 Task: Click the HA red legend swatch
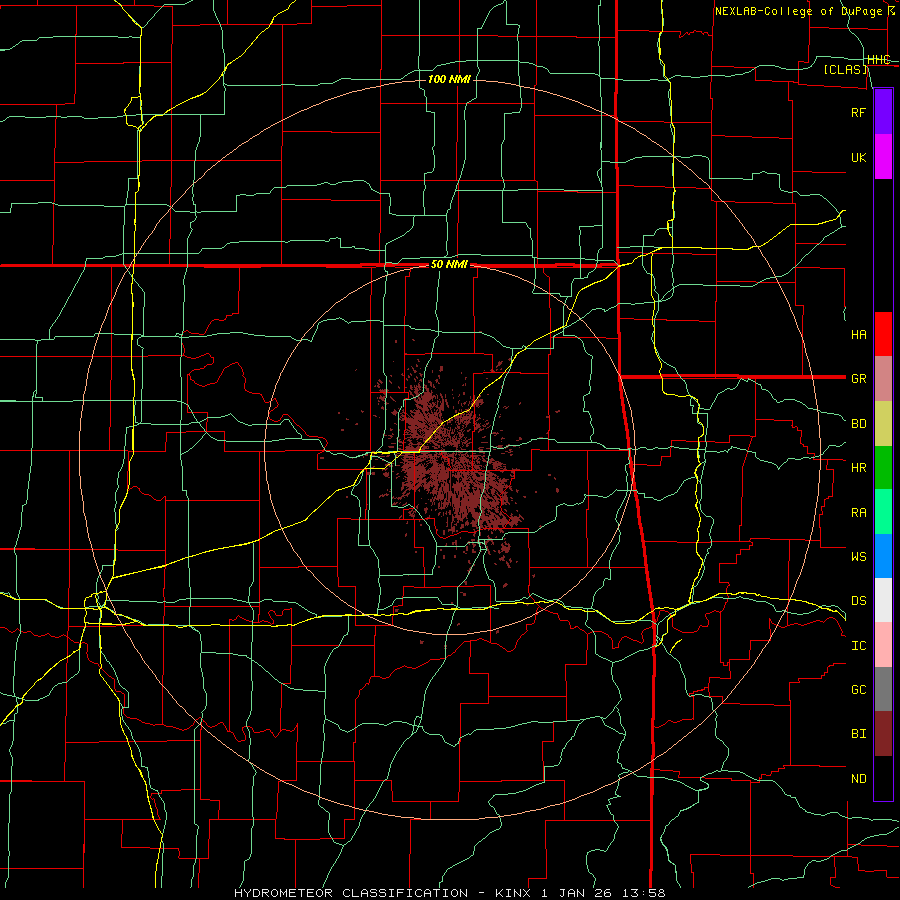coord(883,334)
